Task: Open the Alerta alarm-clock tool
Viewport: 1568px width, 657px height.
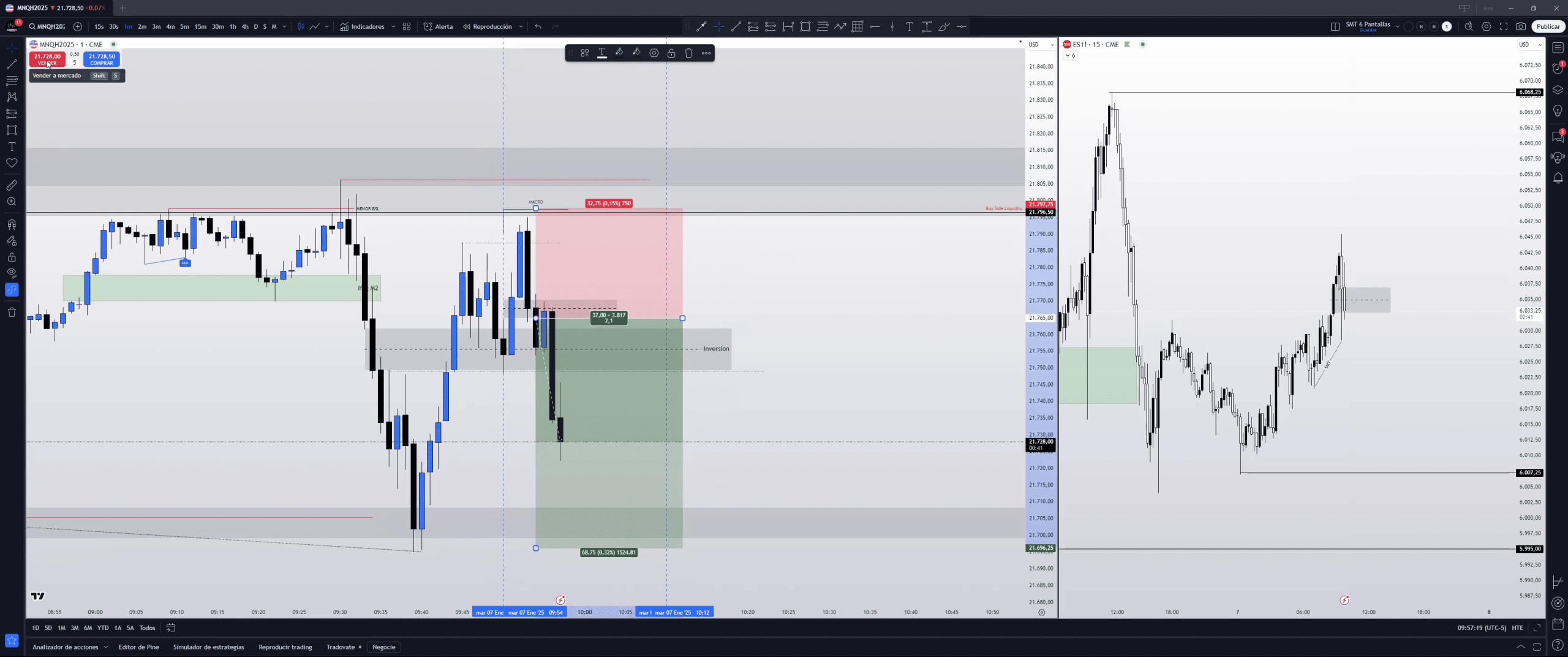Action: (438, 26)
